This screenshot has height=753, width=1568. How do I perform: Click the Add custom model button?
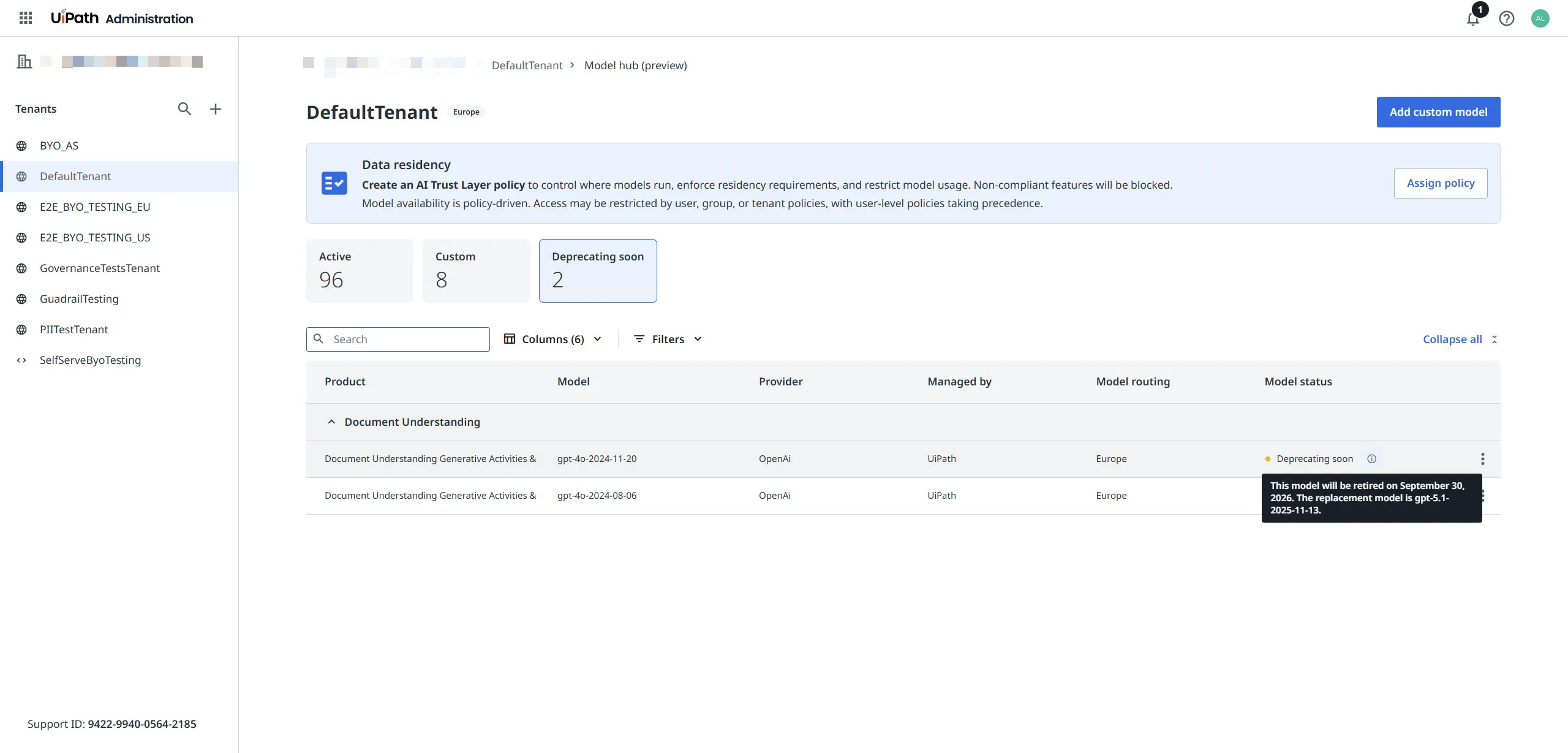(x=1438, y=112)
